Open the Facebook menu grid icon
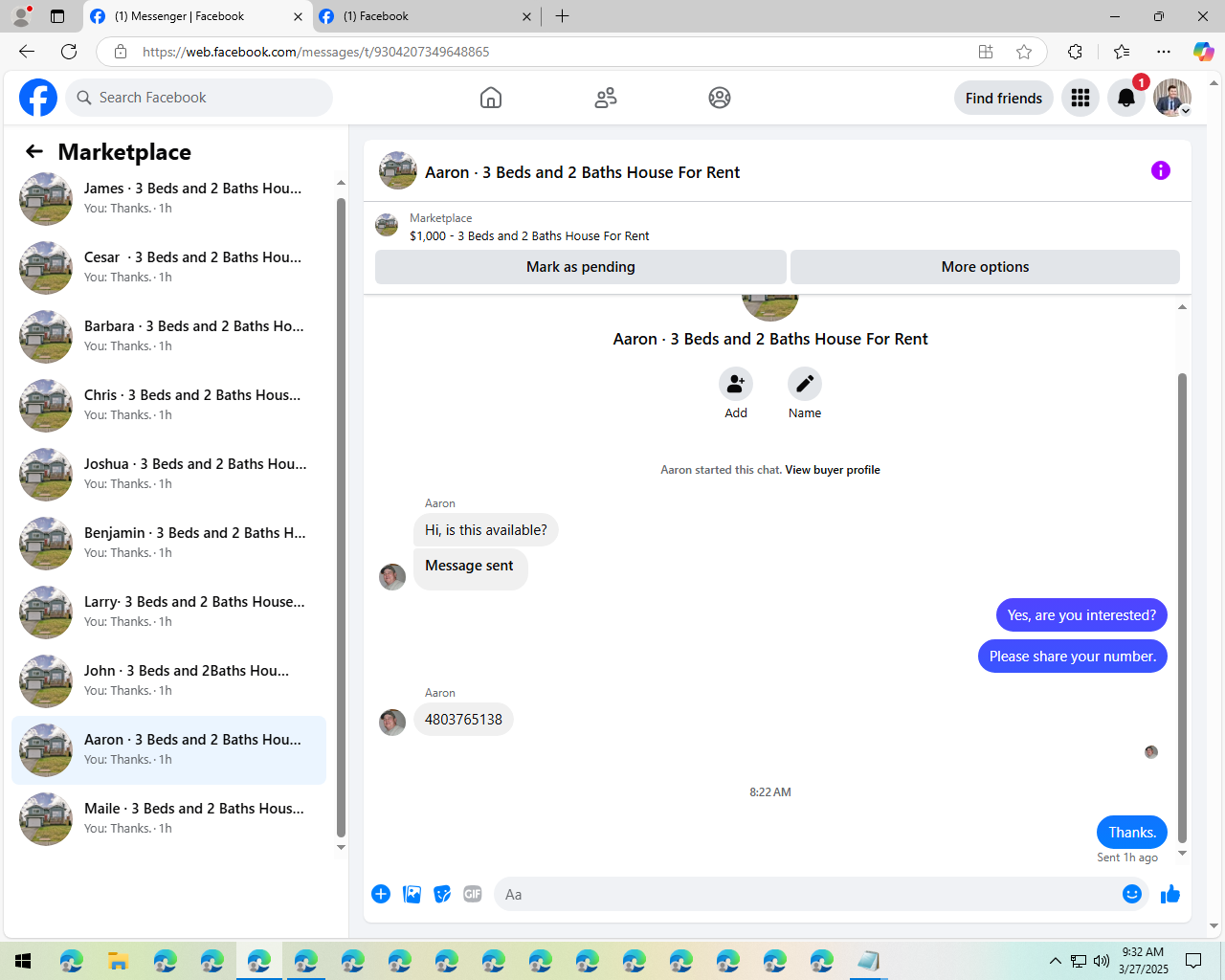The image size is (1225, 980). point(1080,98)
